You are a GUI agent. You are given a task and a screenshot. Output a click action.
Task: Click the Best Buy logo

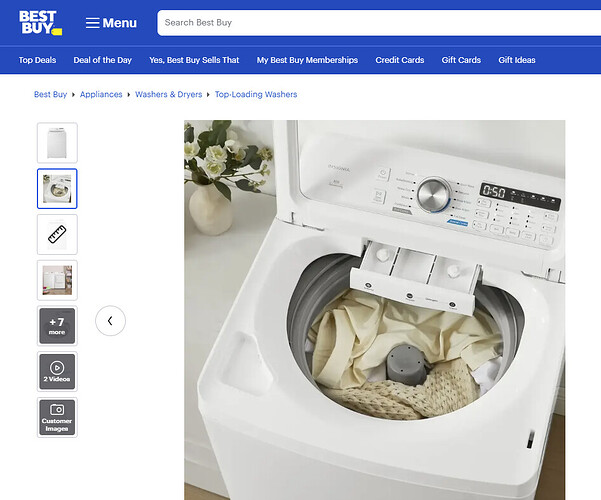point(41,22)
